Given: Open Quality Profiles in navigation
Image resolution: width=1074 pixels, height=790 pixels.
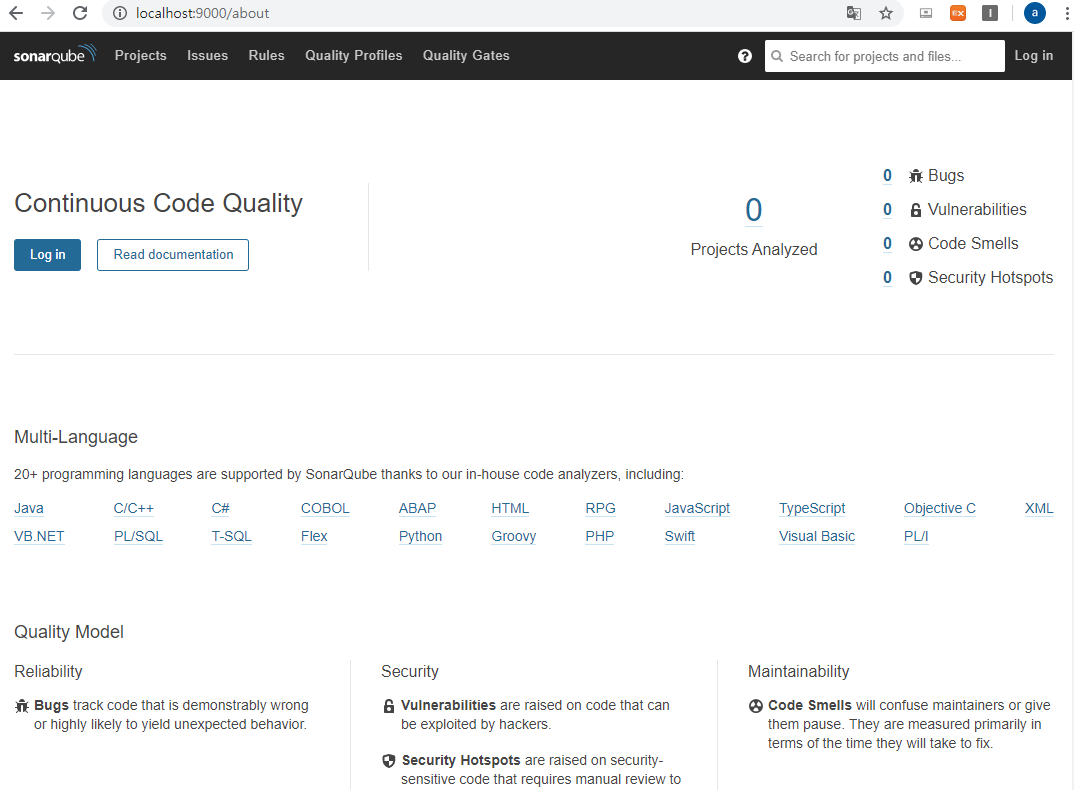Looking at the screenshot, I should coord(353,55).
